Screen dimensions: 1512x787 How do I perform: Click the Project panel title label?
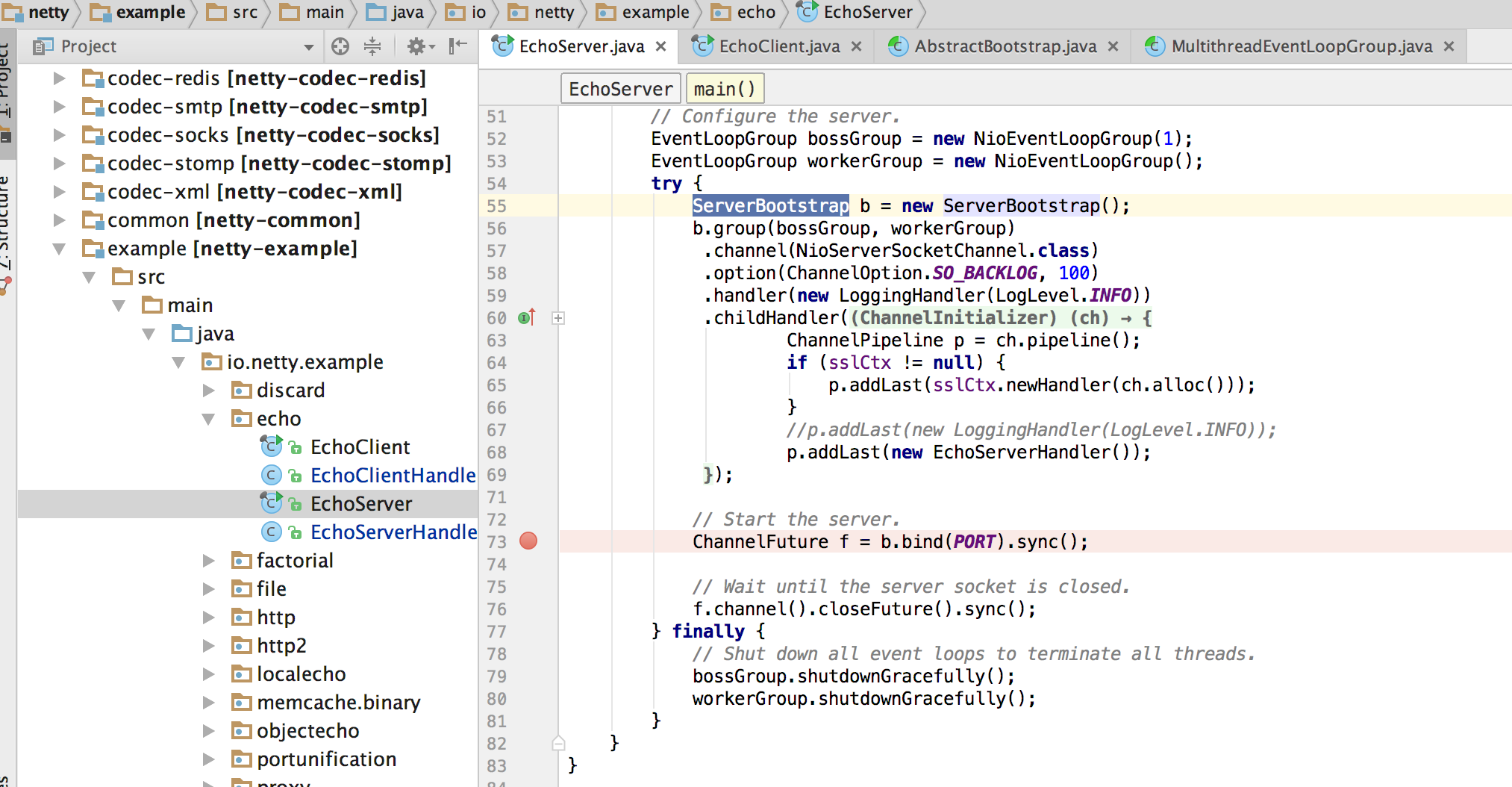click(89, 46)
